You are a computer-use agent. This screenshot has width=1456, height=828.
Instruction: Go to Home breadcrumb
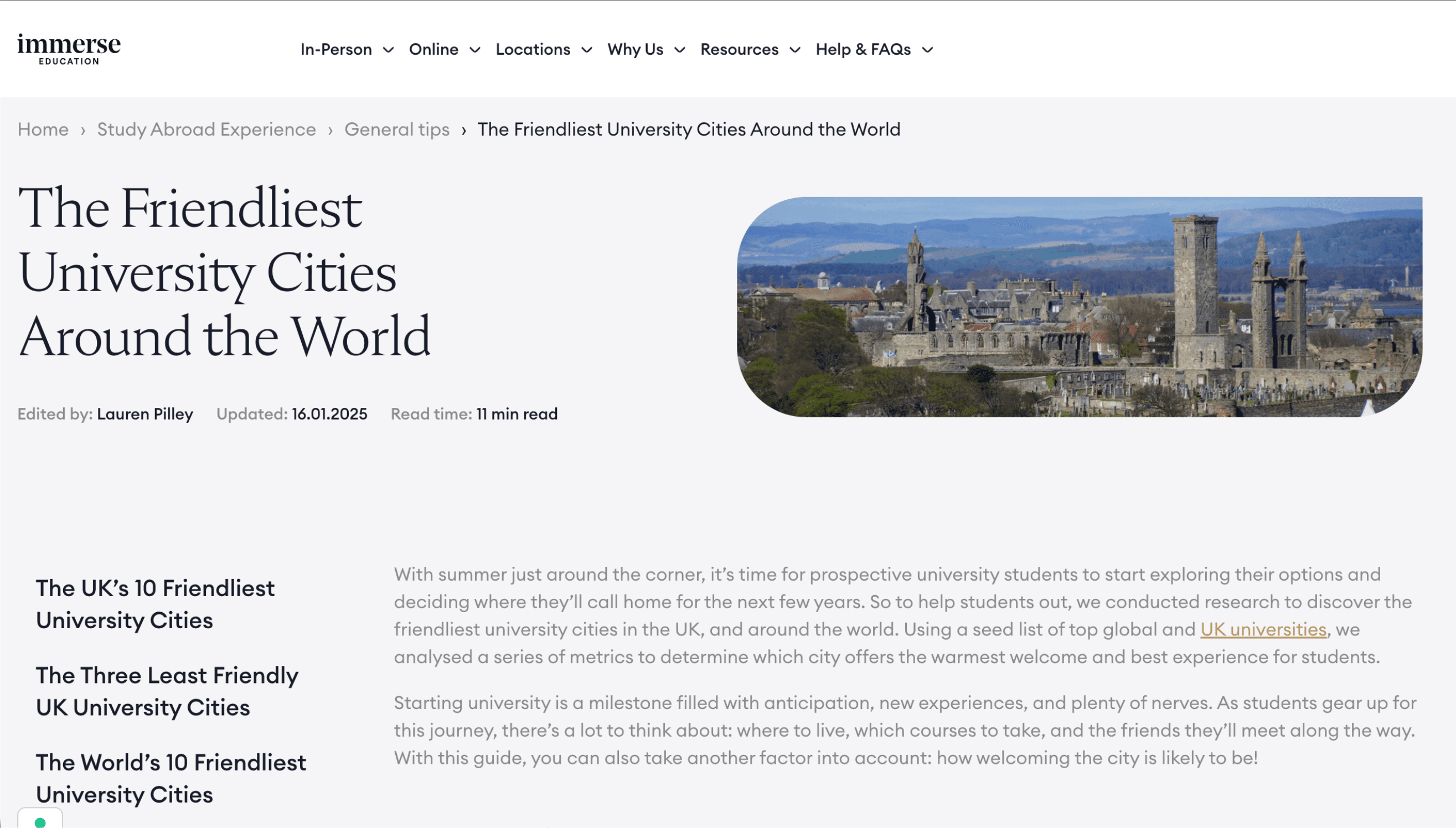43,130
